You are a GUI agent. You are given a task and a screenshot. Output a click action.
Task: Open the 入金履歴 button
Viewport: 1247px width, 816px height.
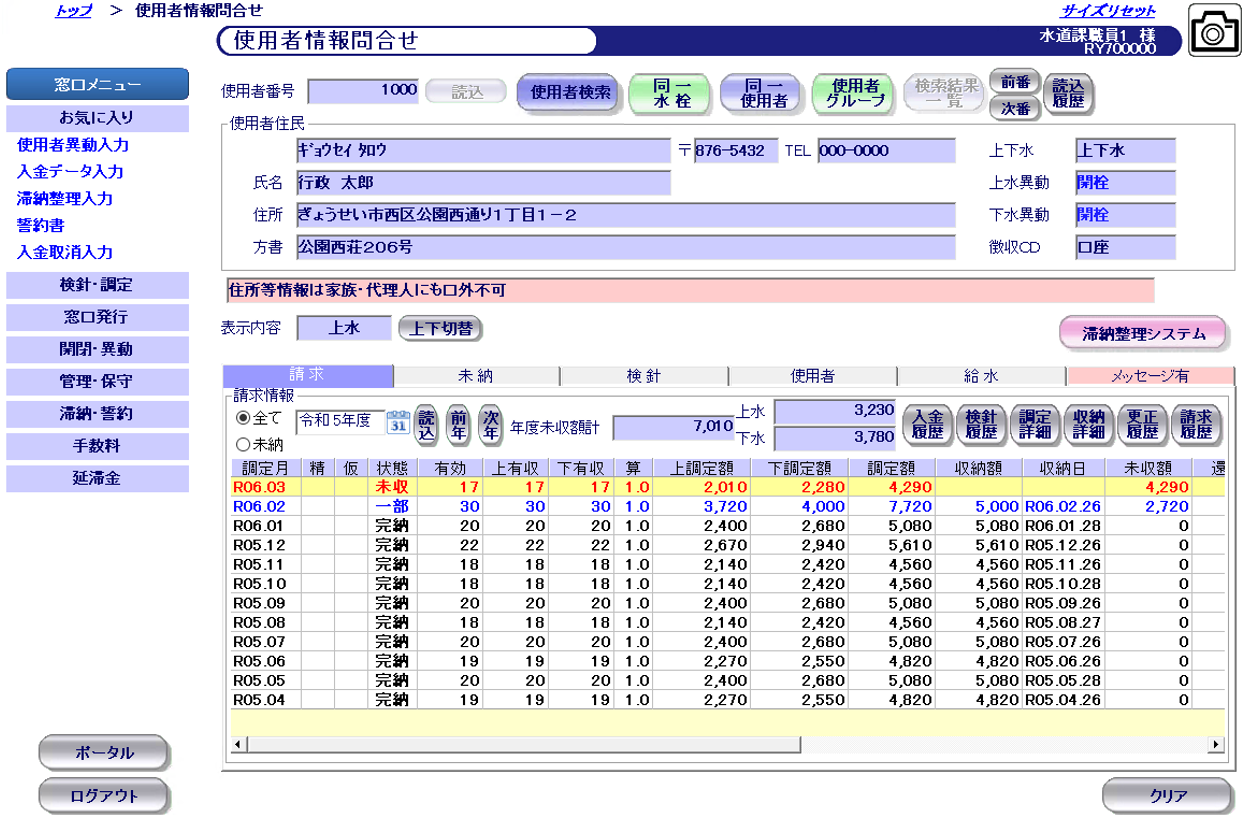click(x=927, y=424)
